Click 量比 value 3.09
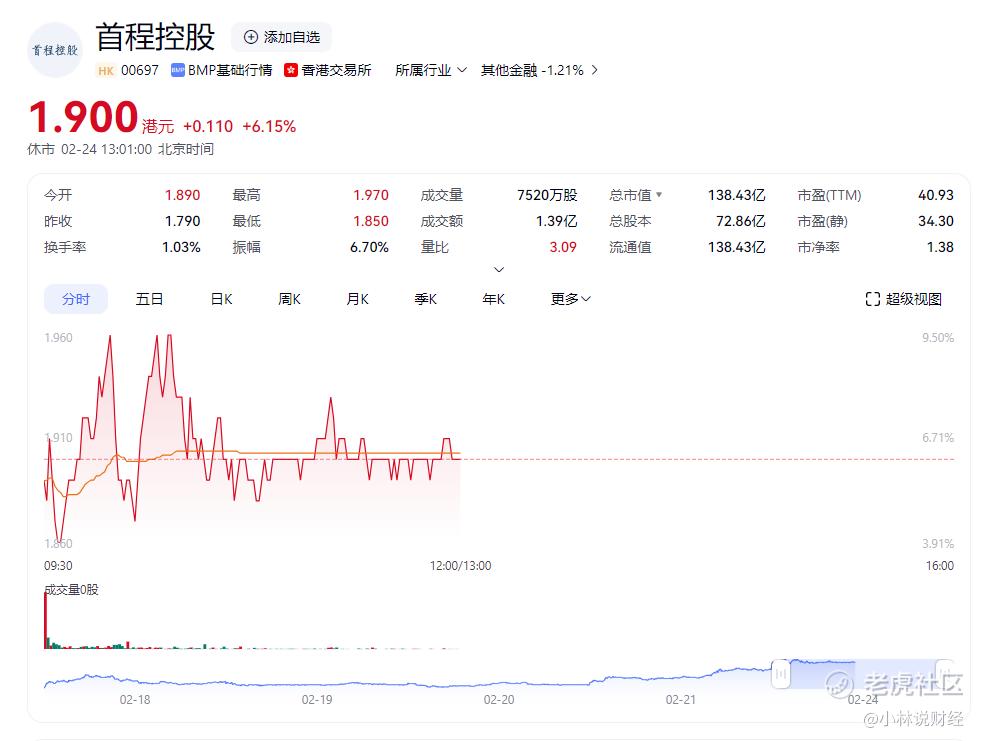982x741 pixels. 563,247
